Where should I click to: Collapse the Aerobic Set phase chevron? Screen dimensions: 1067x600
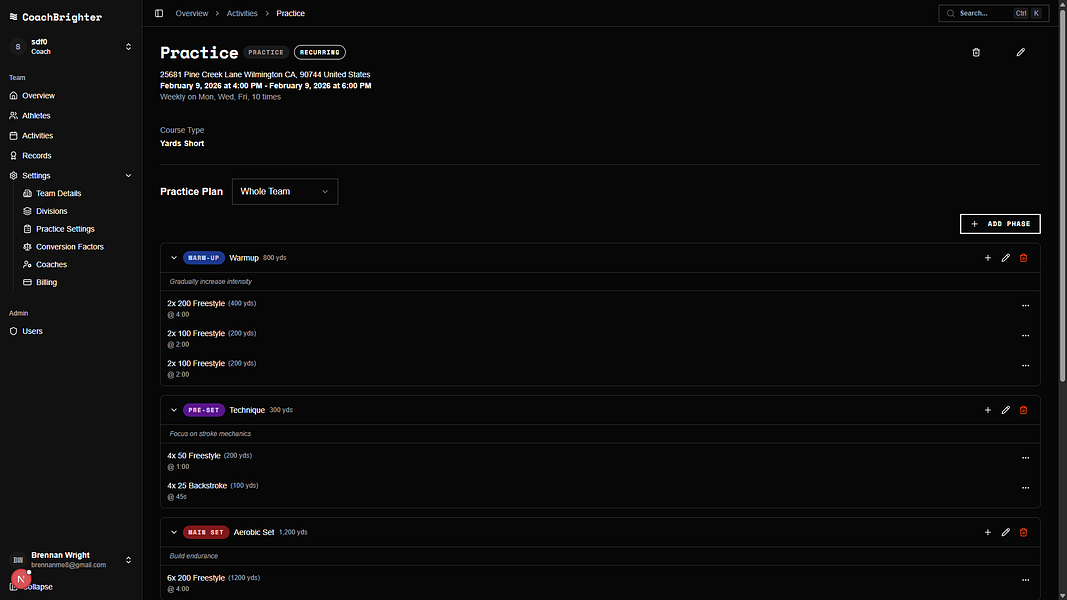(174, 533)
